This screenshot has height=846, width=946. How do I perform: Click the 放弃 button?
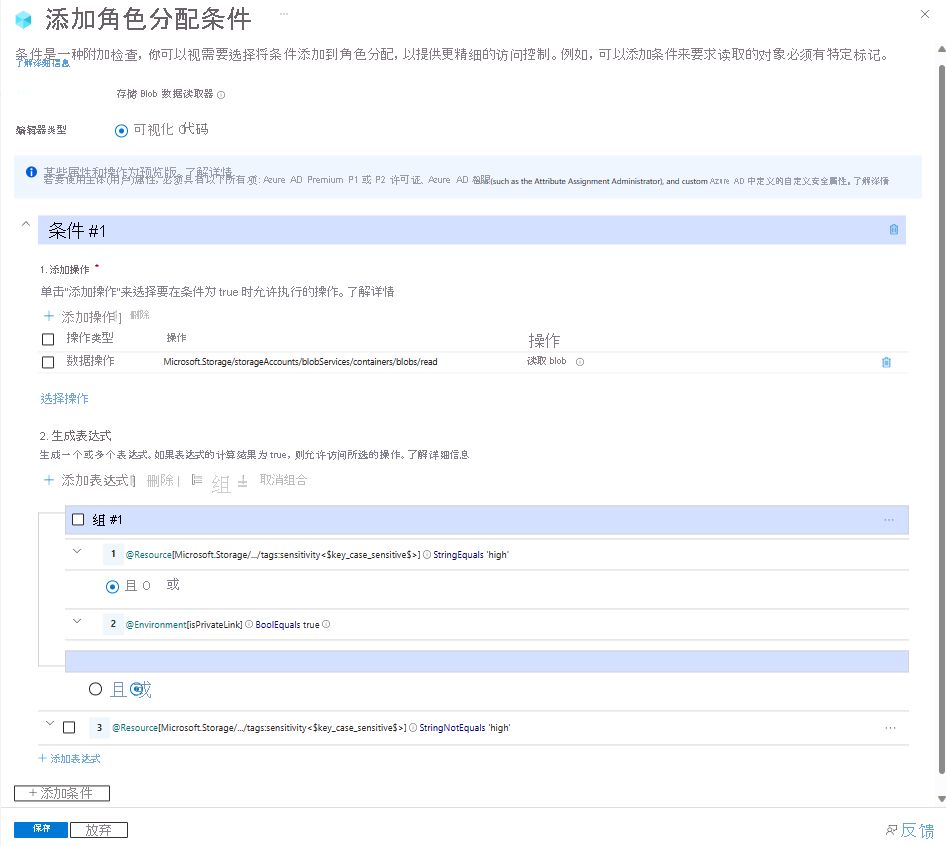pyautogui.click(x=98, y=830)
